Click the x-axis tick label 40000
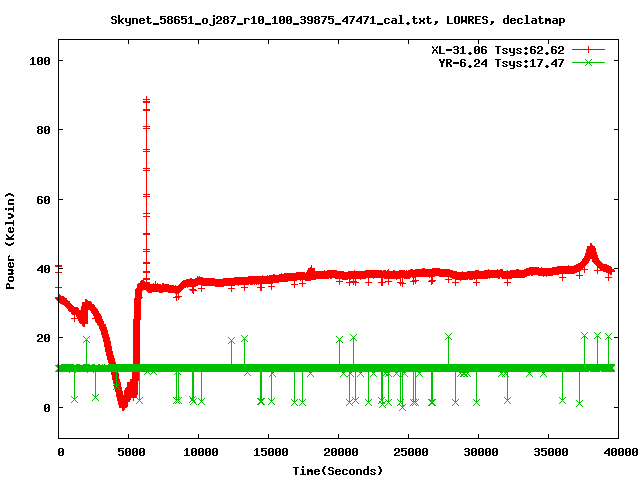 click(621, 452)
